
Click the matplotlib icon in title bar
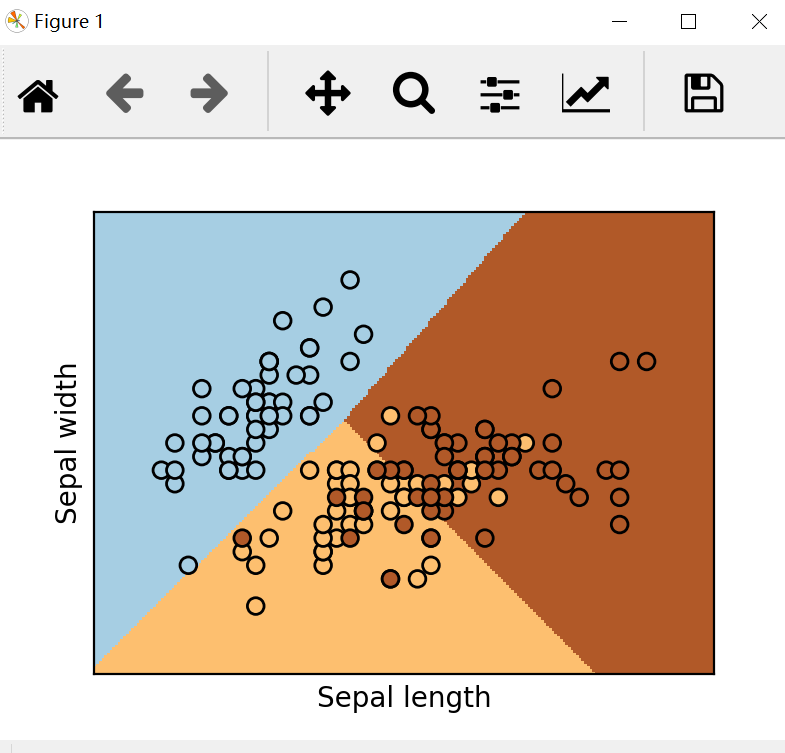(x=17, y=21)
